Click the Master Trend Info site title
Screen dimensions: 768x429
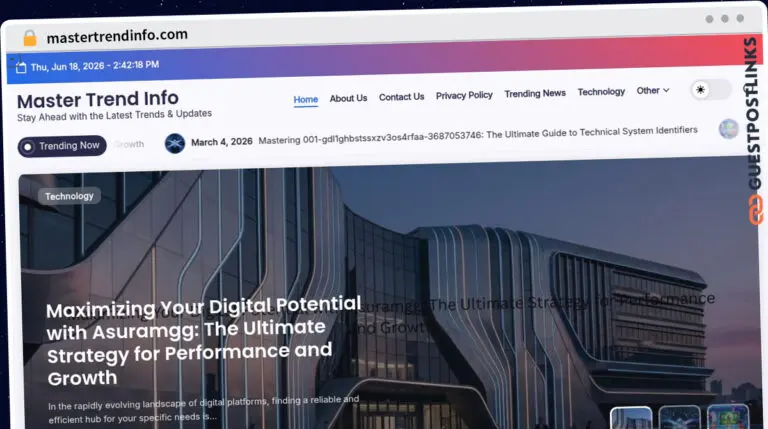tap(98, 99)
